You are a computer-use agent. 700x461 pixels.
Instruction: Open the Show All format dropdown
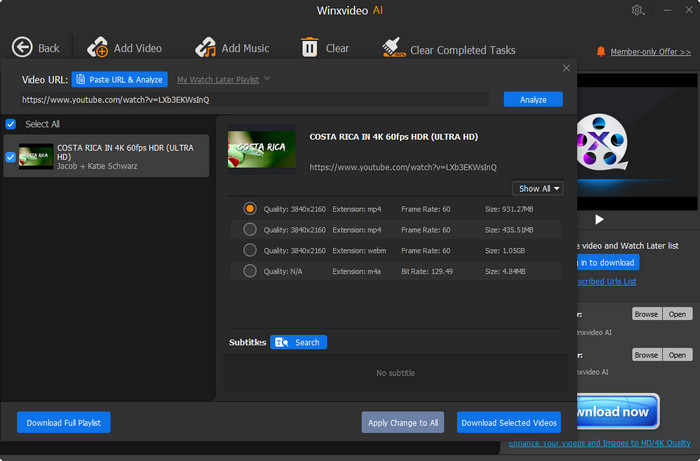coord(538,188)
